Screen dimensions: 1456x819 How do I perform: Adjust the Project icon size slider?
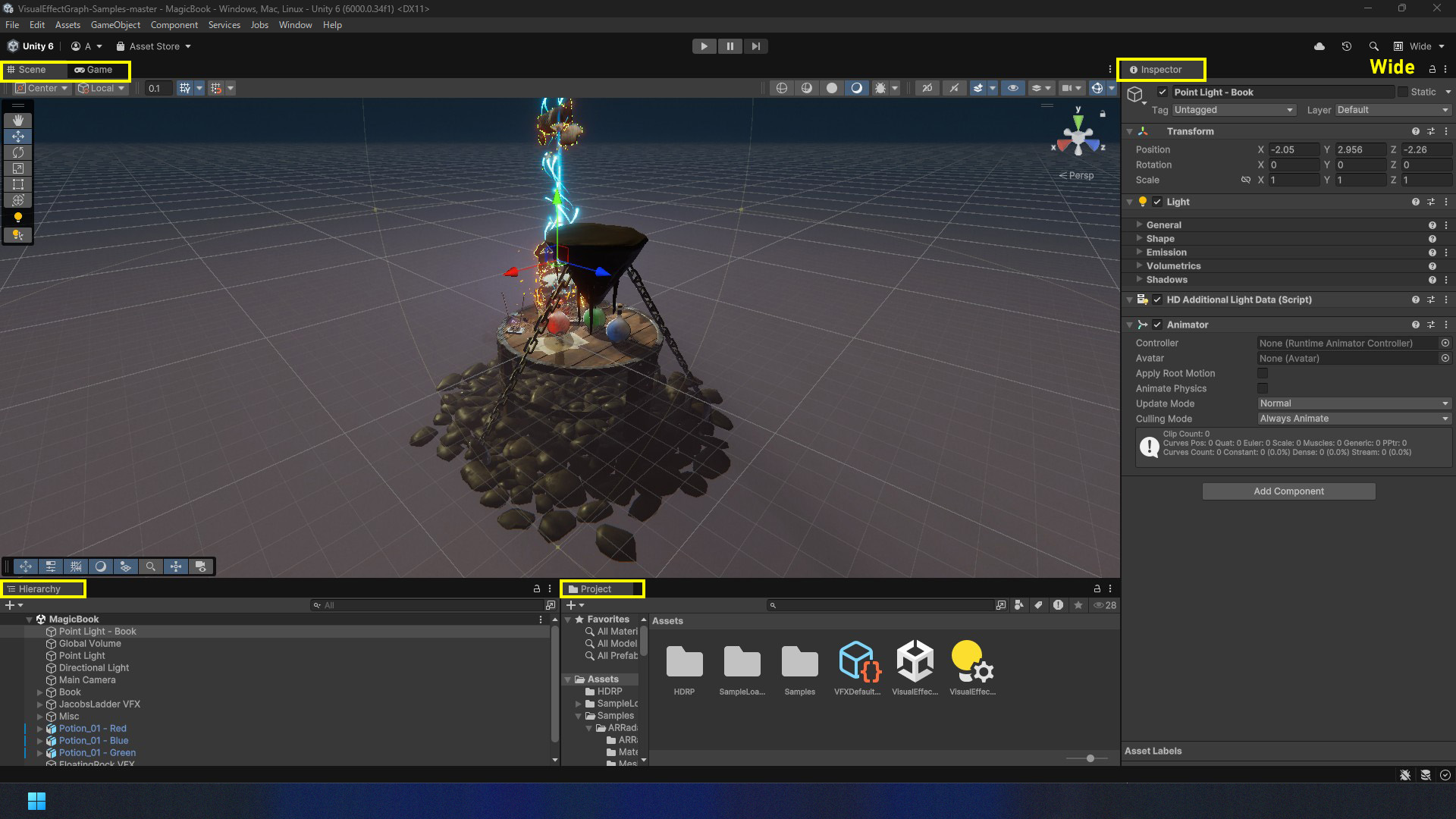1090,758
